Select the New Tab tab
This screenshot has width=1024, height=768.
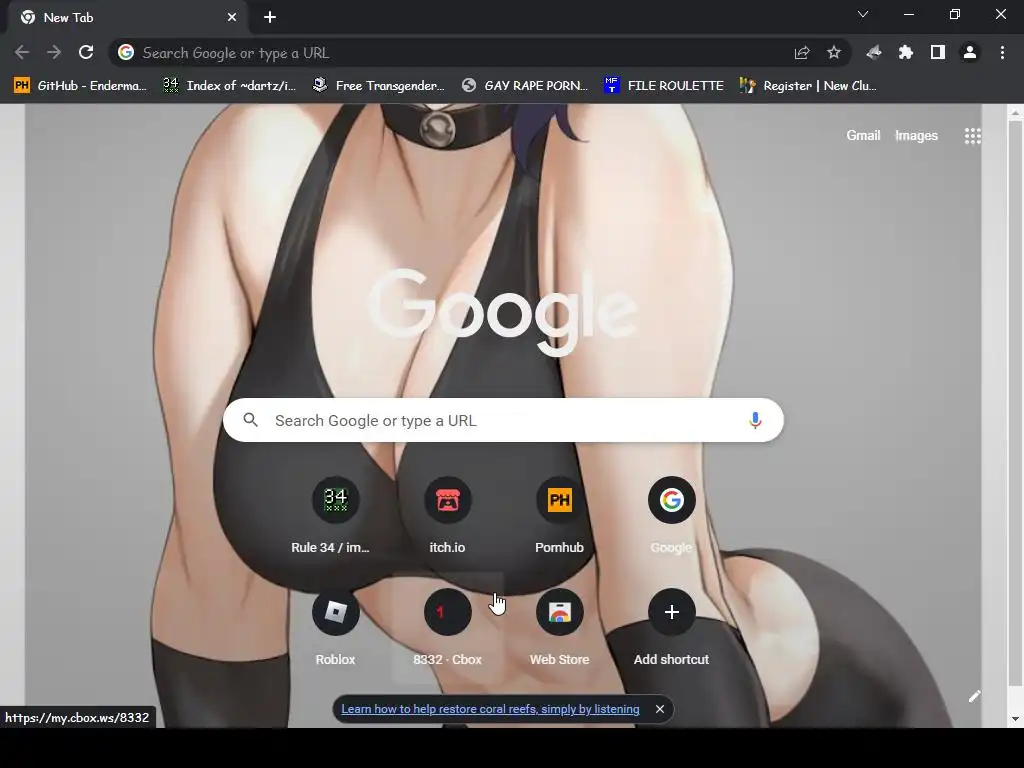(127, 18)
